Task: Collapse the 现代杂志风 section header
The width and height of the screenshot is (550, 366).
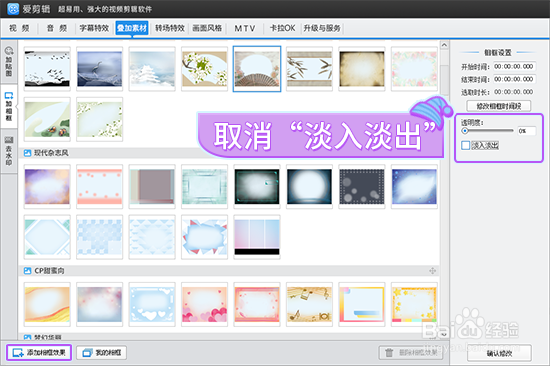Action: [x=229, y=153]
